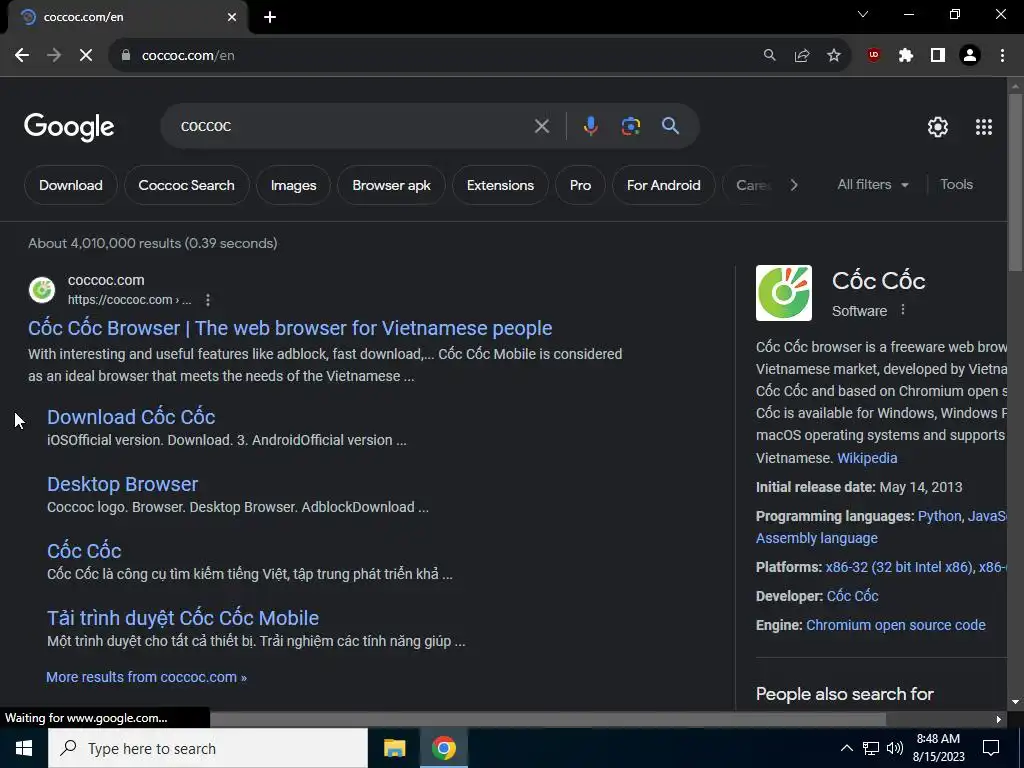
Task: Open the Cốc Cốc search engine sitelink
Action: [84, 551]
